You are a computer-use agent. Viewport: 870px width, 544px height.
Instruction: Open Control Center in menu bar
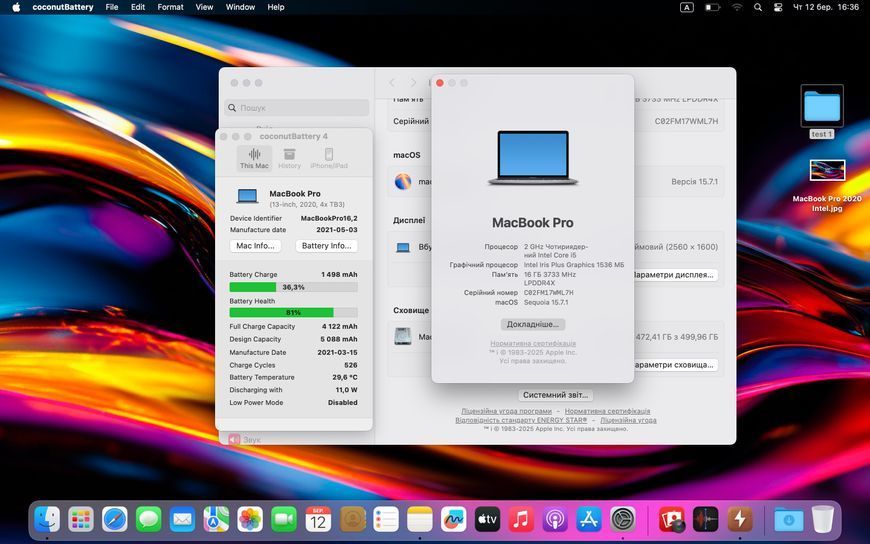[x=778, y=7]
